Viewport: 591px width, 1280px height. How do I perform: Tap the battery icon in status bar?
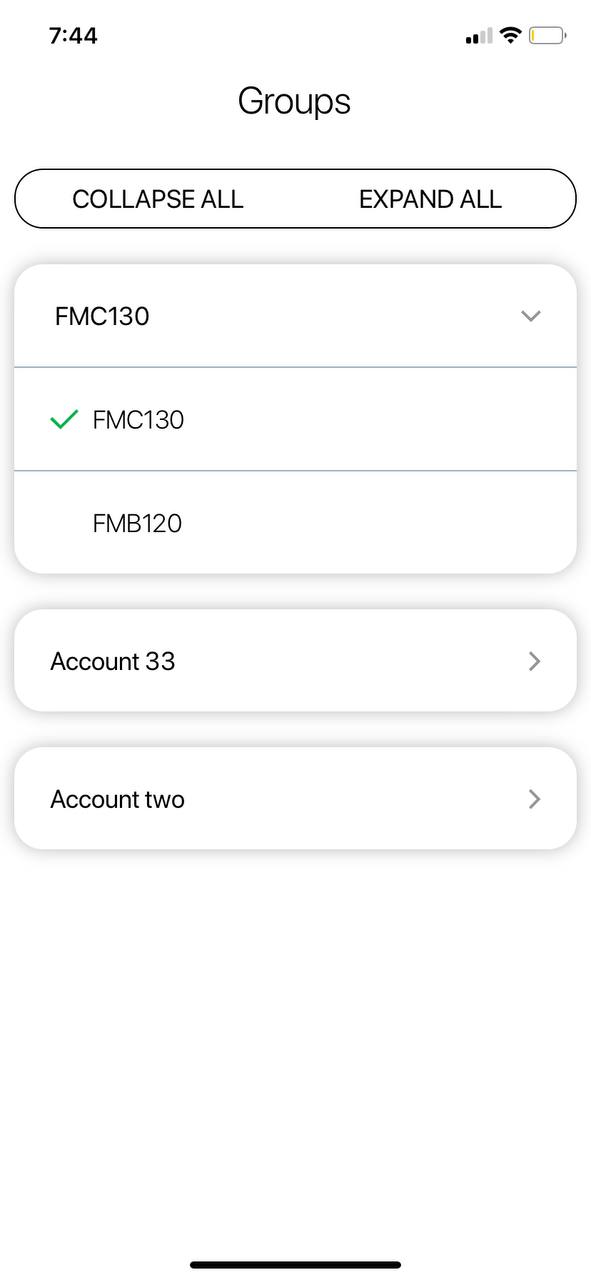pyautogui.click(x=547, y=36)
